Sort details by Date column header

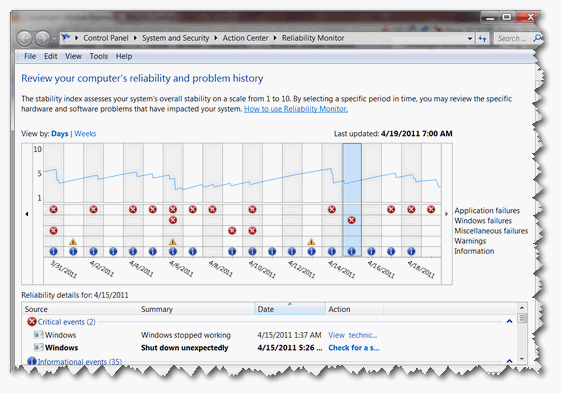tap(290, 309)
